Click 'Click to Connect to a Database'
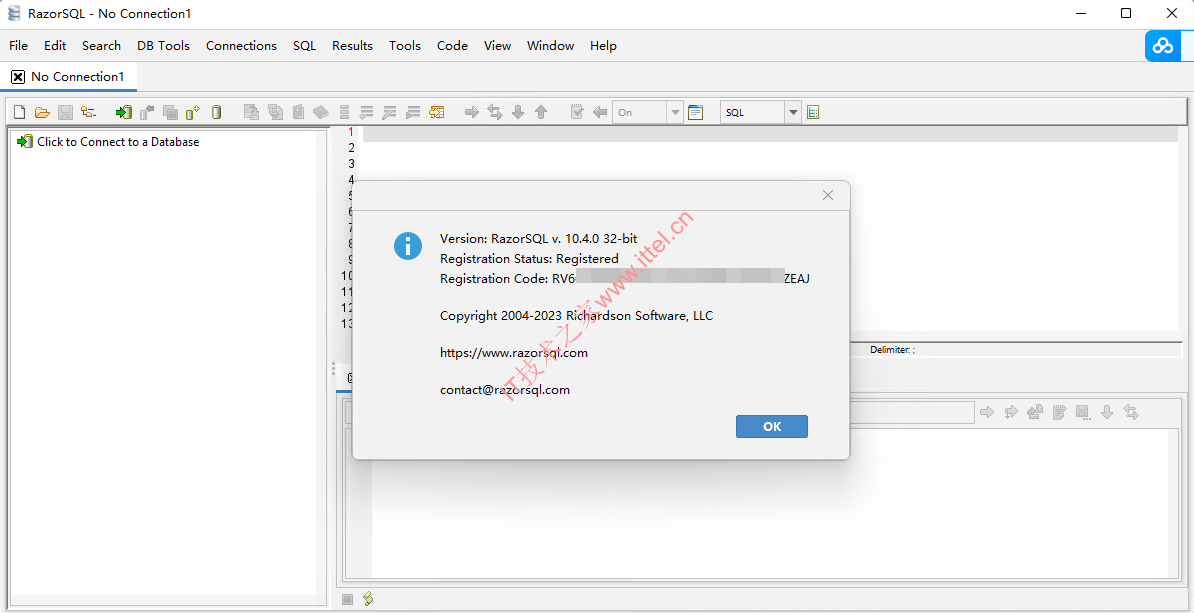This screenshot has height=613, width=1194. pos(118,142)
